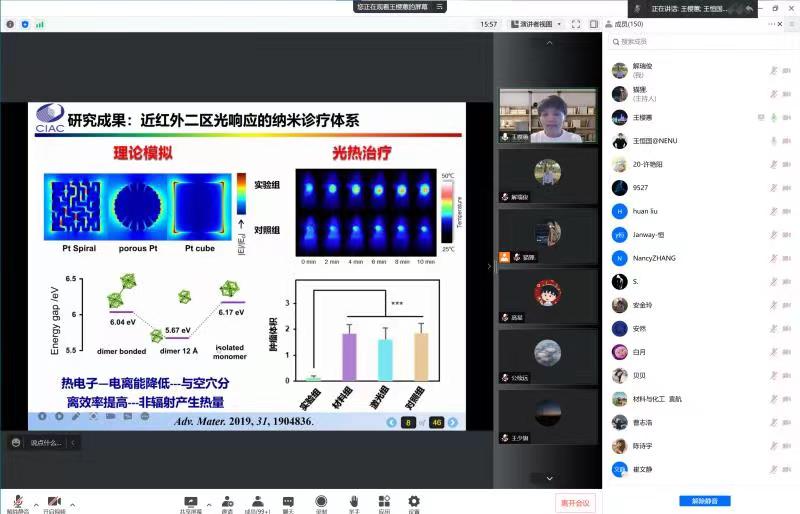Open the invite icon in toolbar

[x=226, y=501]
